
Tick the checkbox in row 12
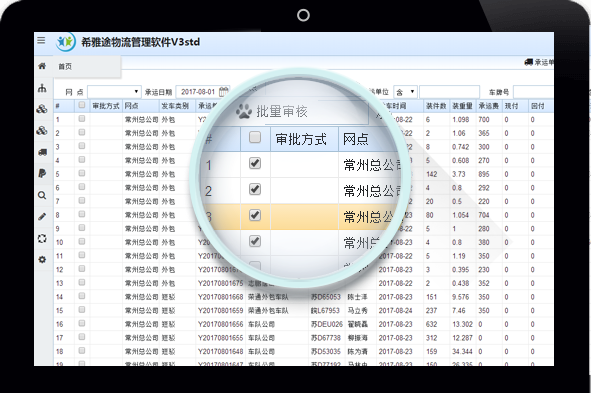click(82, 269)
